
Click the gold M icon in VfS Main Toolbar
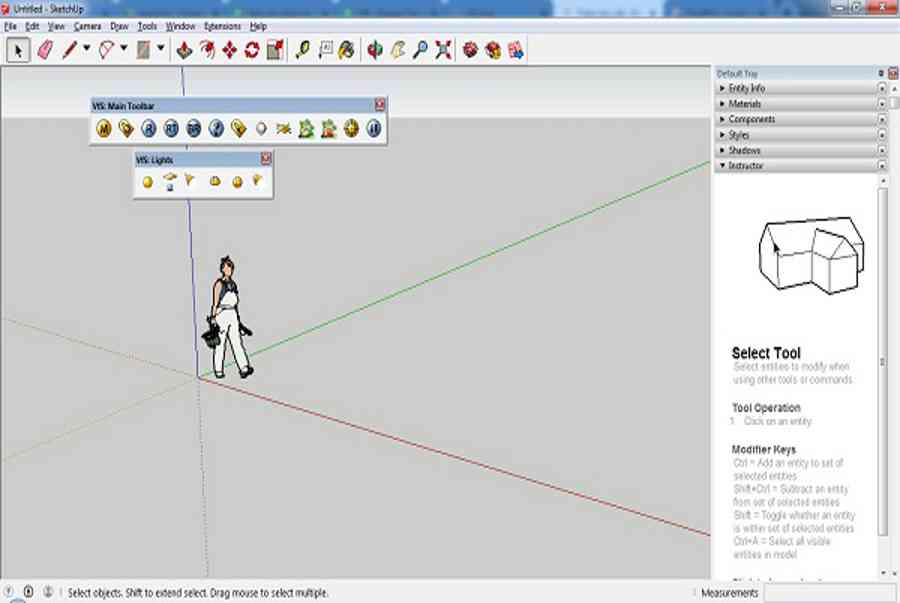(x=104, y=129)
